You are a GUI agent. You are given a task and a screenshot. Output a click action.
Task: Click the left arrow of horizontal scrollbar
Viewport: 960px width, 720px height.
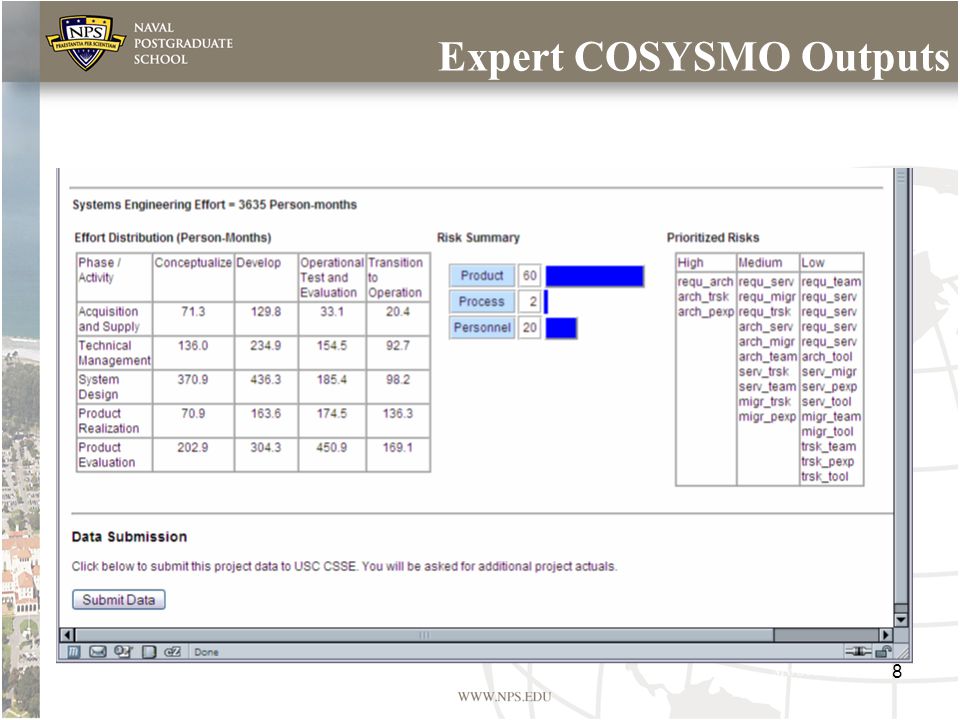pyautogui.click(x=67, y=635)
